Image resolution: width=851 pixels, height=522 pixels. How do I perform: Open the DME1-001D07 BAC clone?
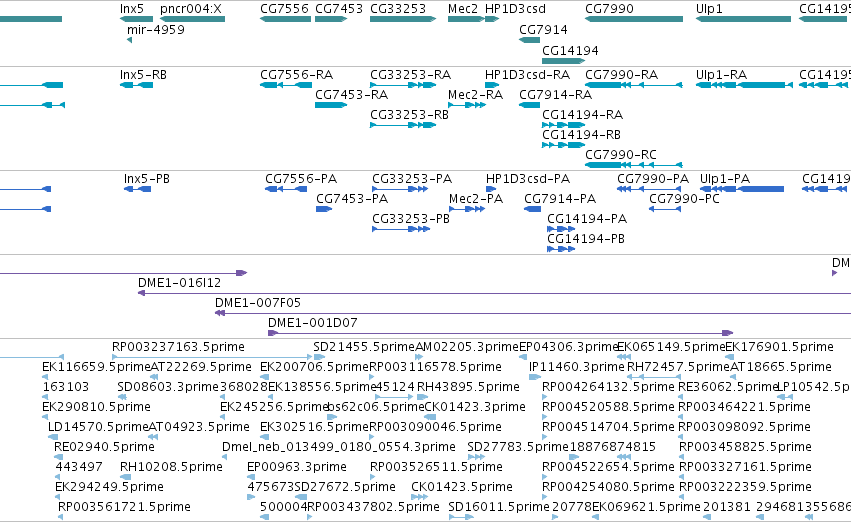501,333
